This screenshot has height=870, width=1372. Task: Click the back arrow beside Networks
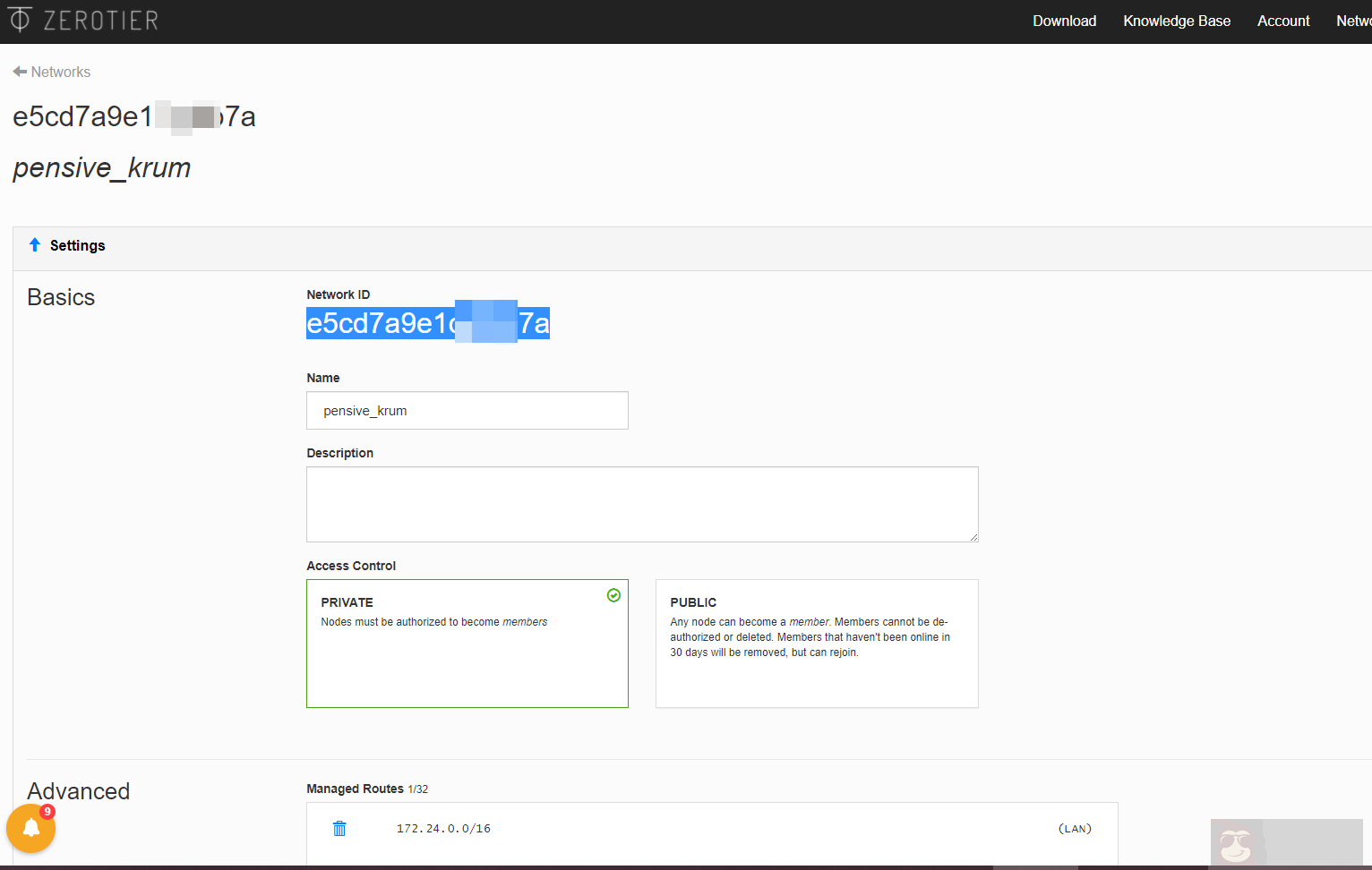[20, 72]
